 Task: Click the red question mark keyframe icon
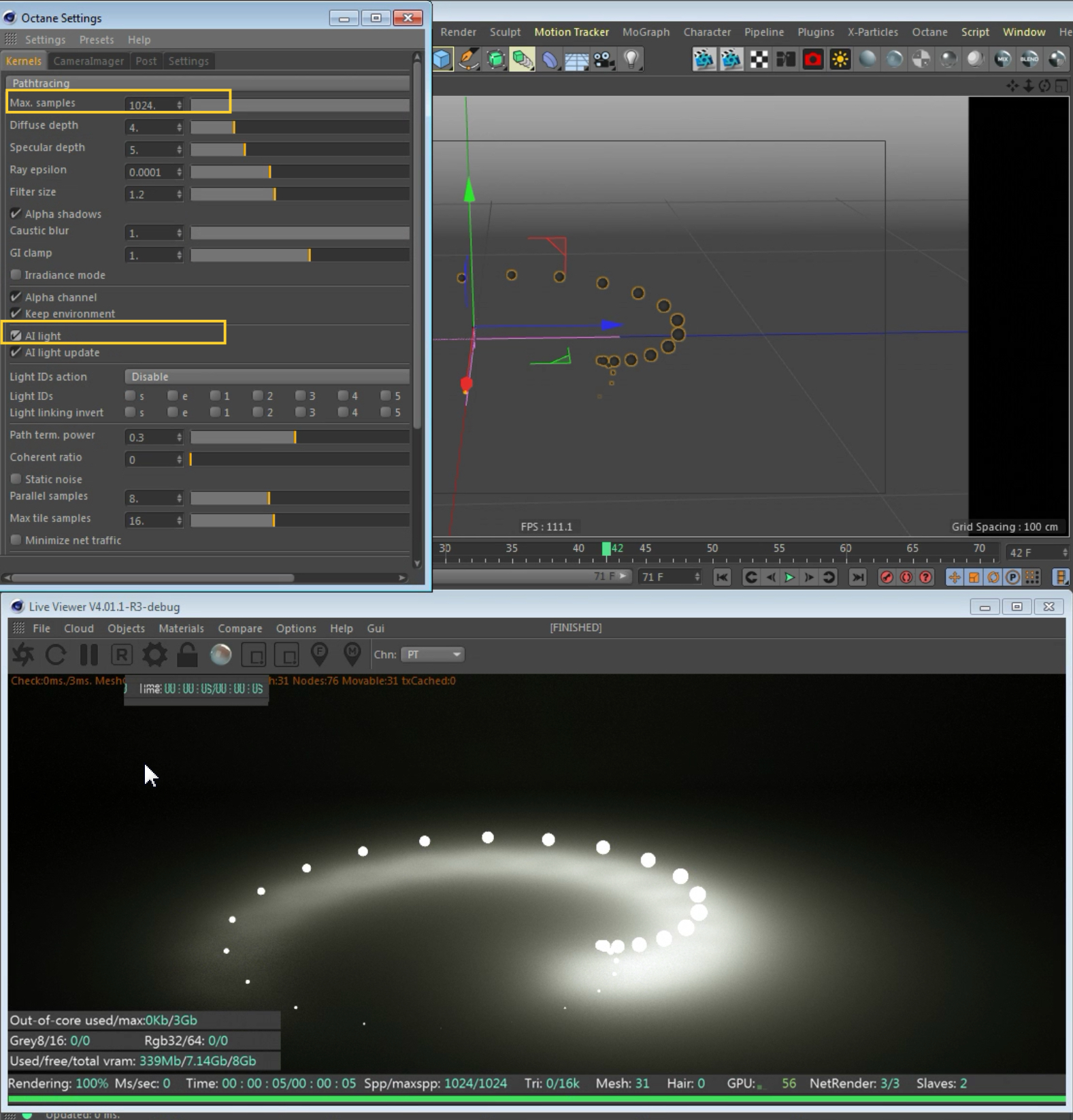click(x=925, y=577)
